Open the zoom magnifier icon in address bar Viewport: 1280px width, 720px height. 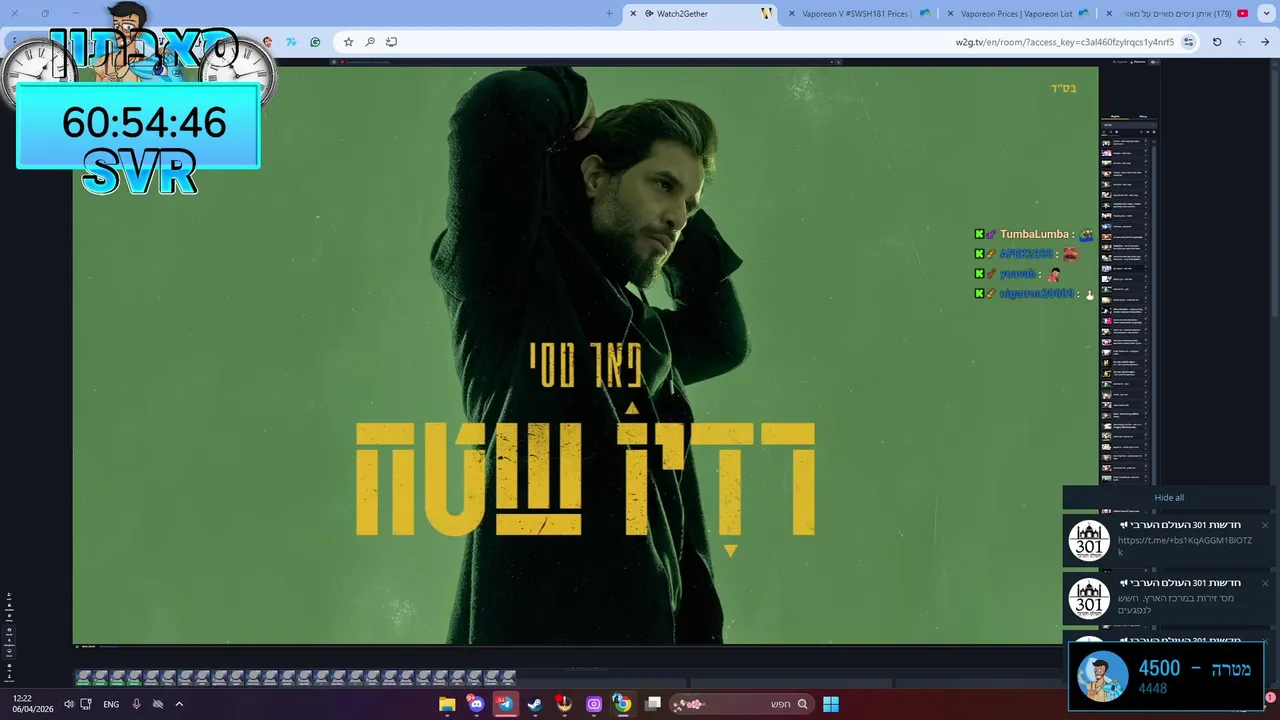point(370,42)
